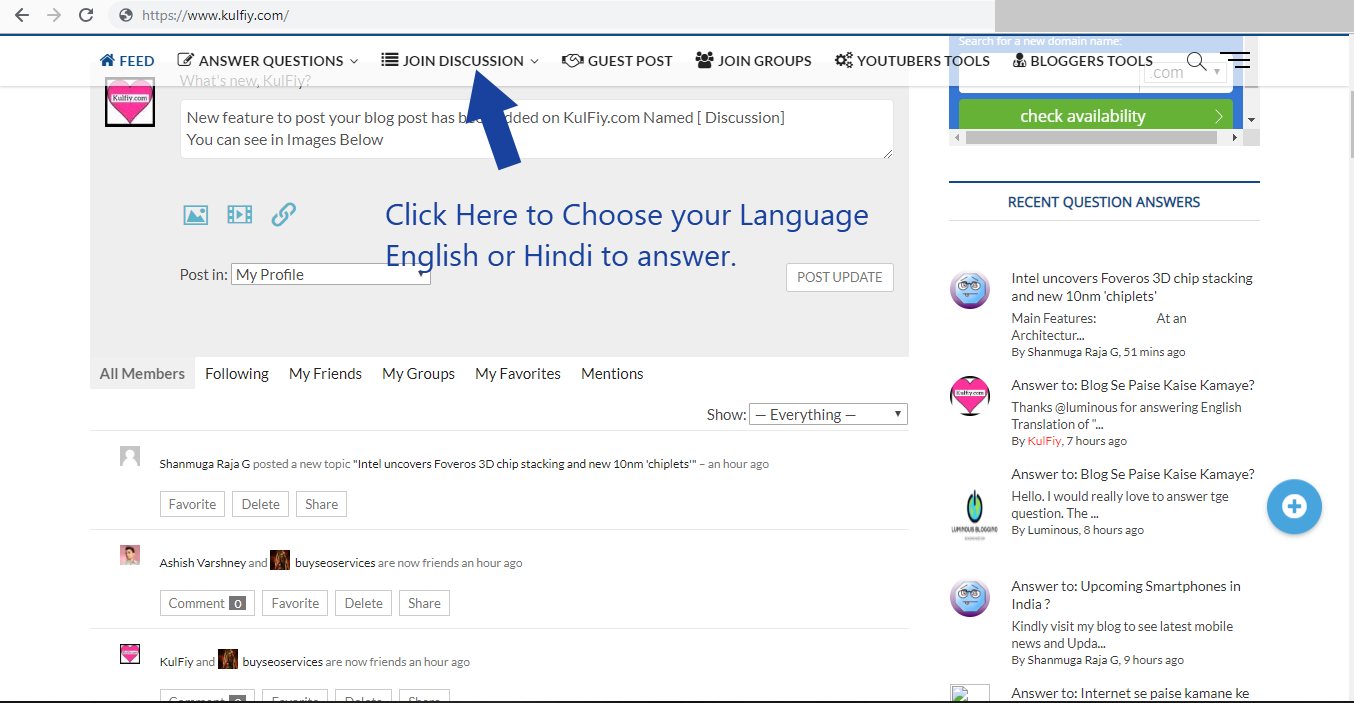This screenshot has height=703, width=1354.
Task: Click the Post Update button
Action: 840,277
